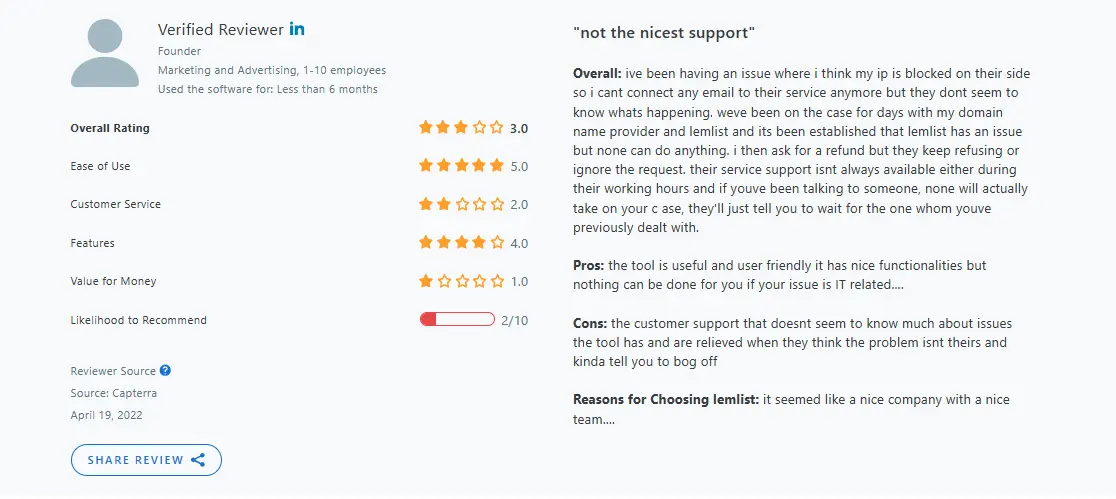Click the fifth star of Ease of Use

[496, 166]
